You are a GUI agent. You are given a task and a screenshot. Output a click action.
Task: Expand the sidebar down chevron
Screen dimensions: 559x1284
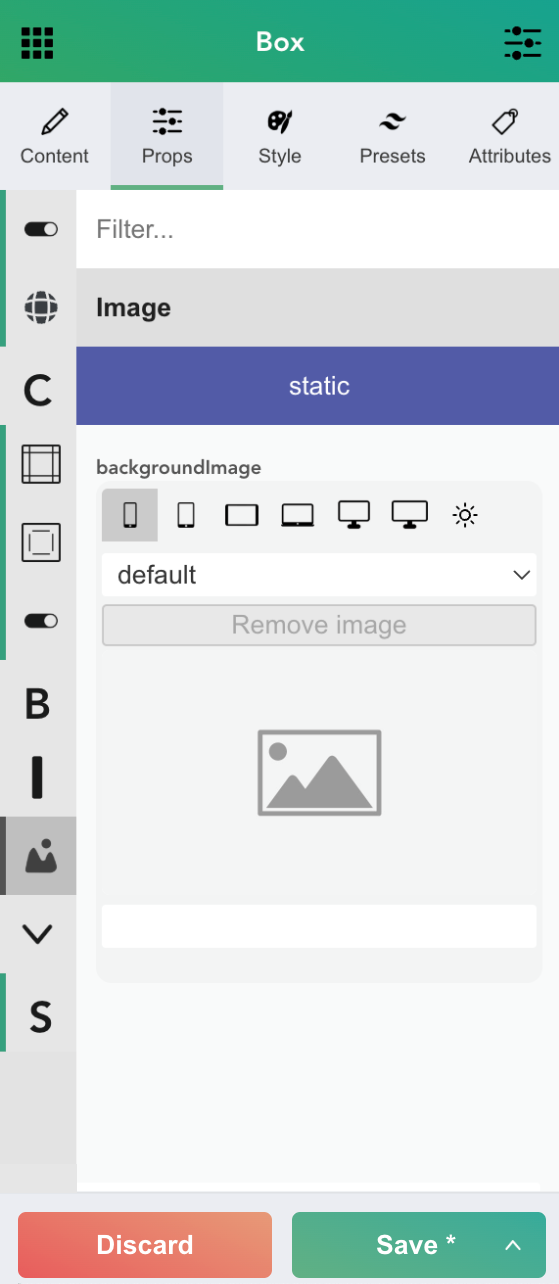[x=37, y=934]
